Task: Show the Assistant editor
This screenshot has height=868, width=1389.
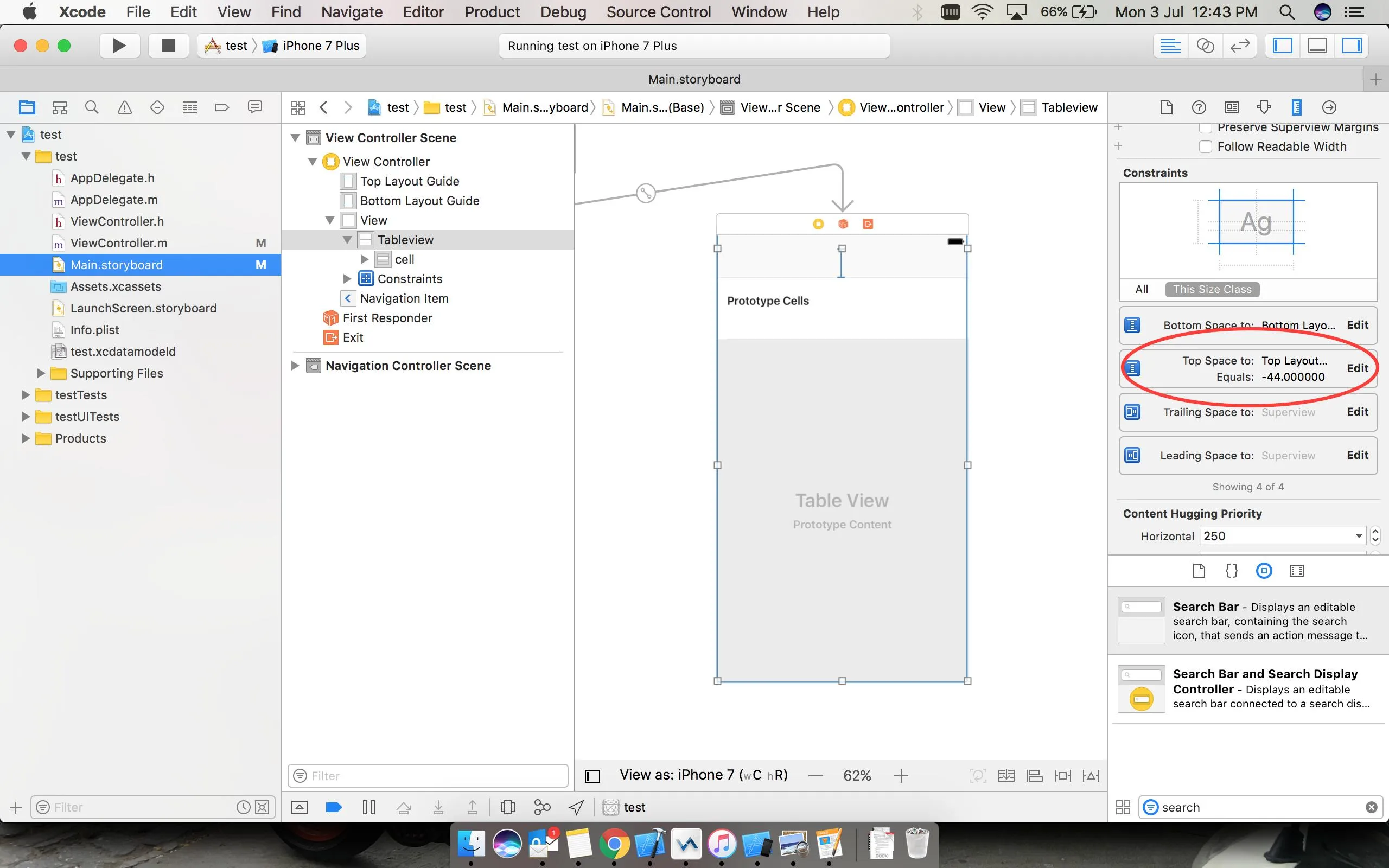Action: click(x=1205, y=46)
